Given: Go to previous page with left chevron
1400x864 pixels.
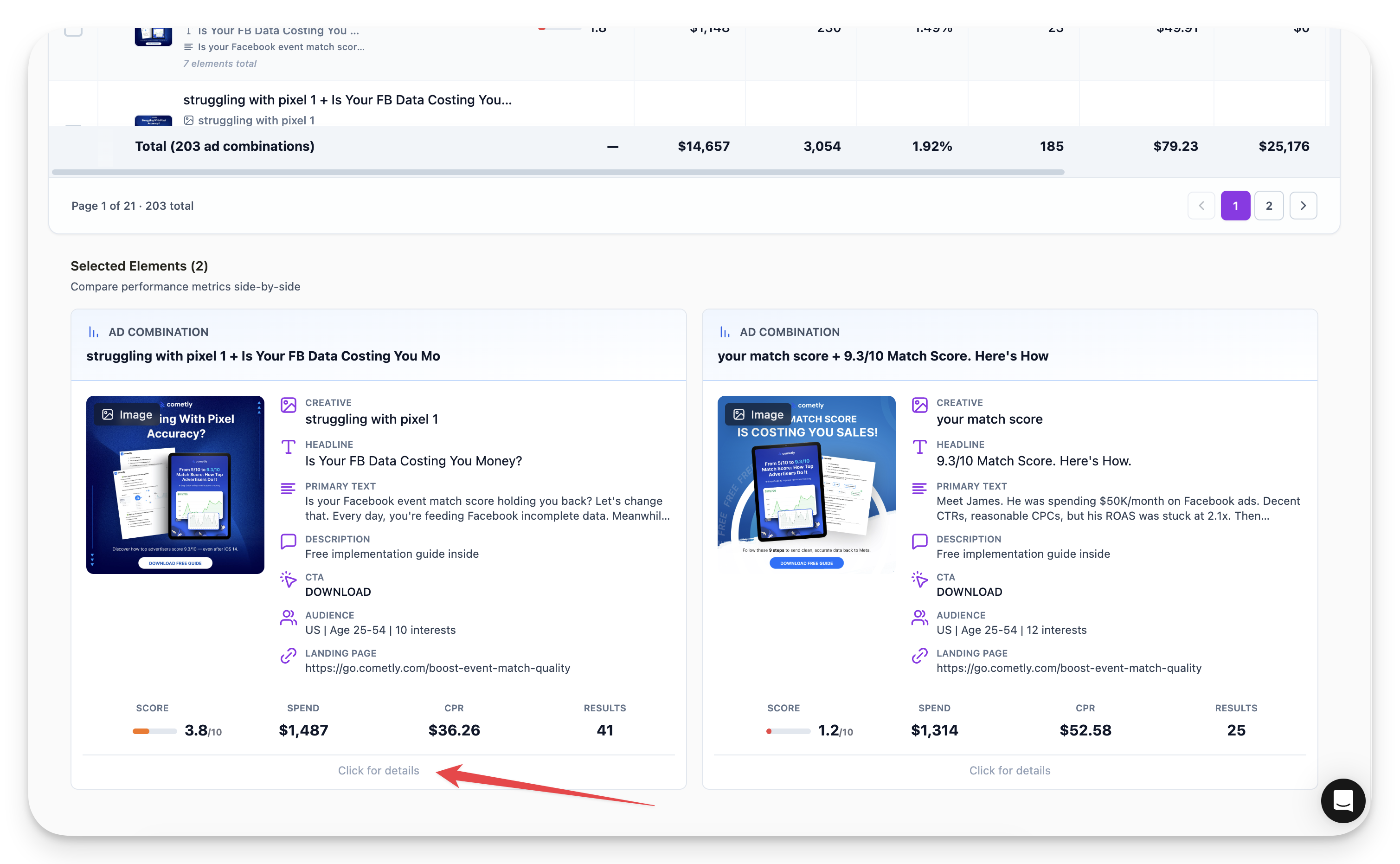Looking at the screenshot, I should pos(1201,206).
